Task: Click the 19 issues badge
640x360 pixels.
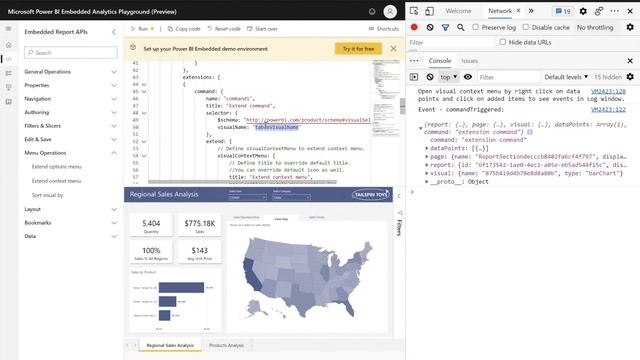Action: [563, 11]
